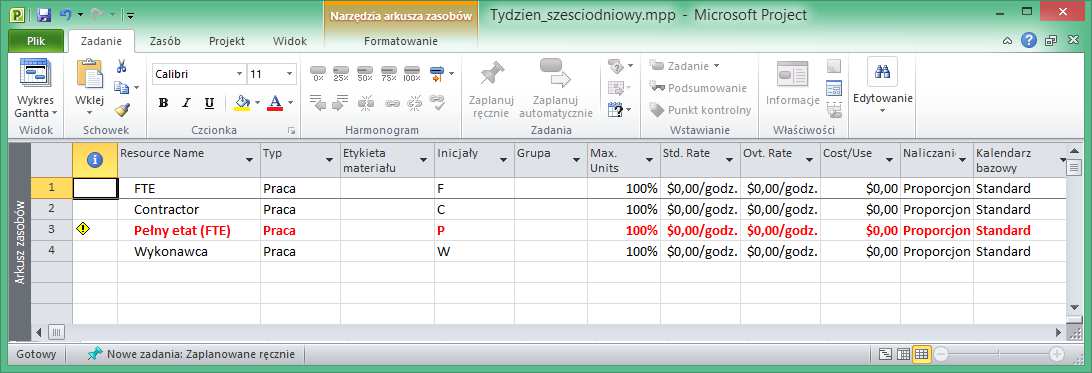Expand the font color dropdown arrow
Image resolution: width=1092 pixels, height=373 pixels.
pos(290,103)
